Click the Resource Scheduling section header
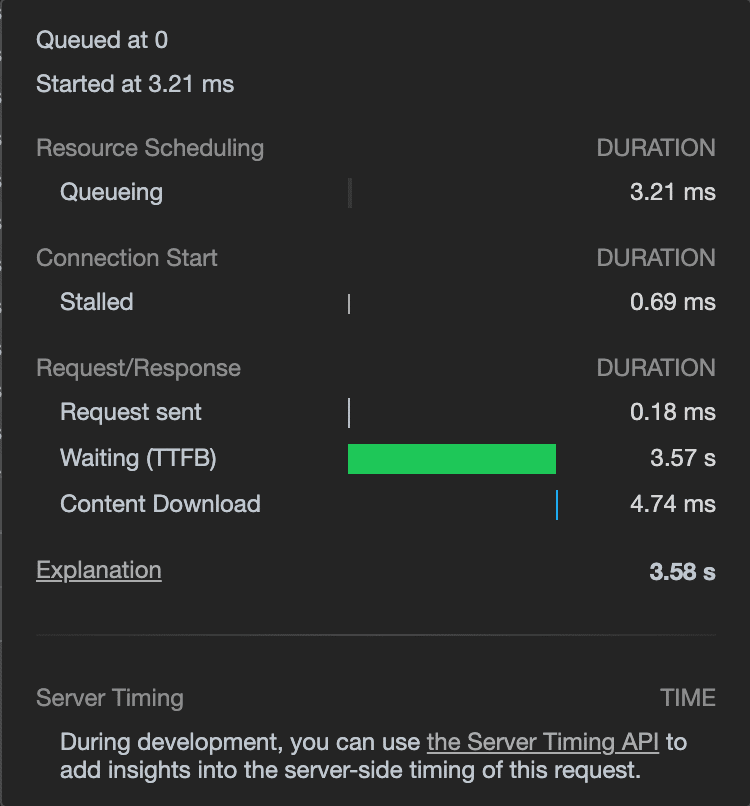 click(150, 148)
